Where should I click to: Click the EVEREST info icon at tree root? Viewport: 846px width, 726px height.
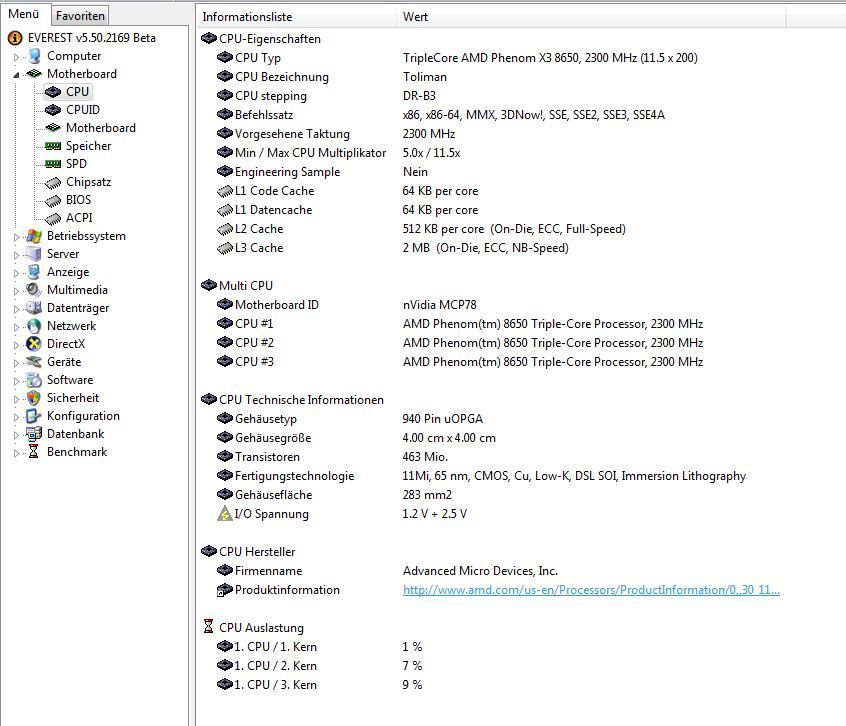15,38
